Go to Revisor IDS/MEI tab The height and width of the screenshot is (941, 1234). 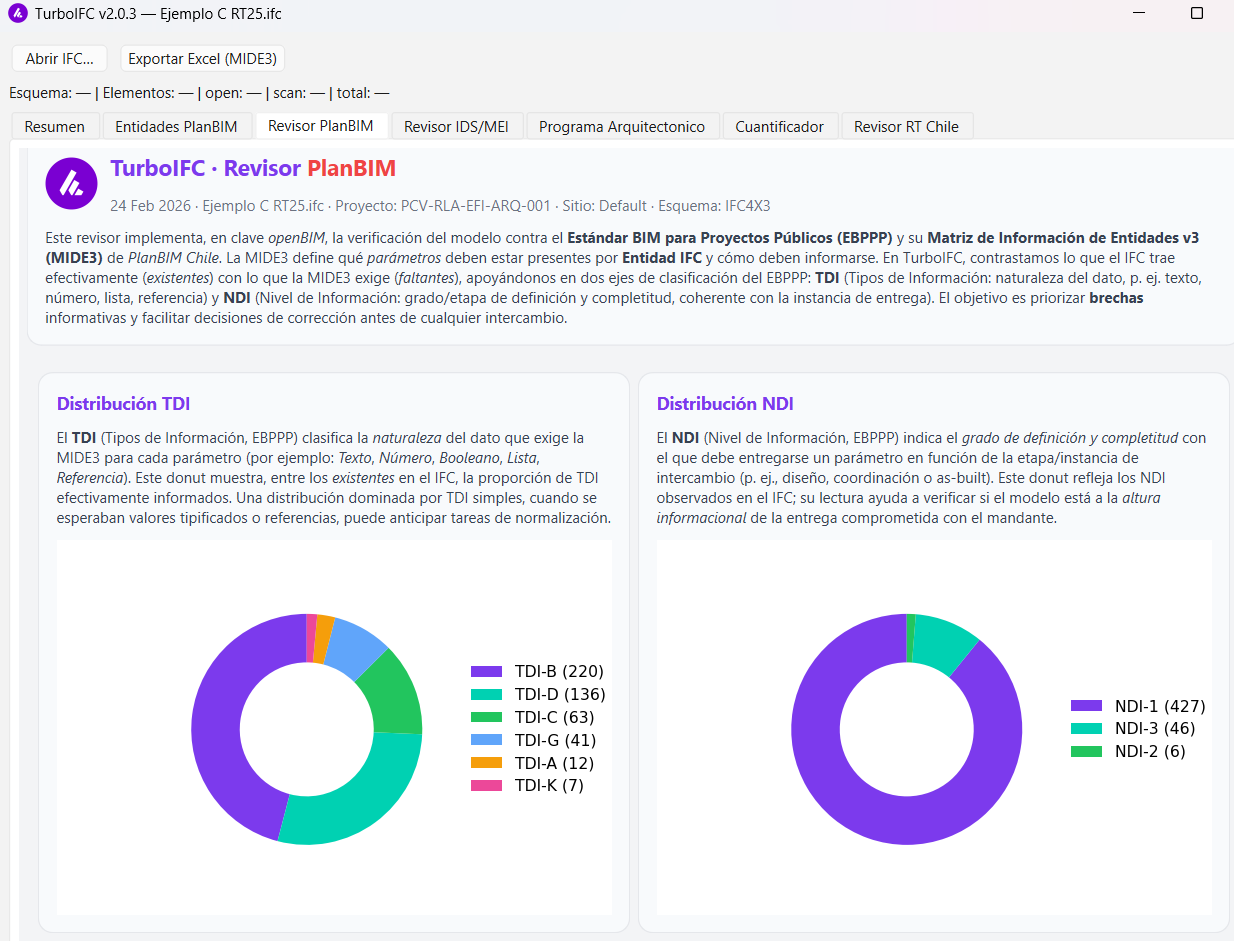point(456,126)
